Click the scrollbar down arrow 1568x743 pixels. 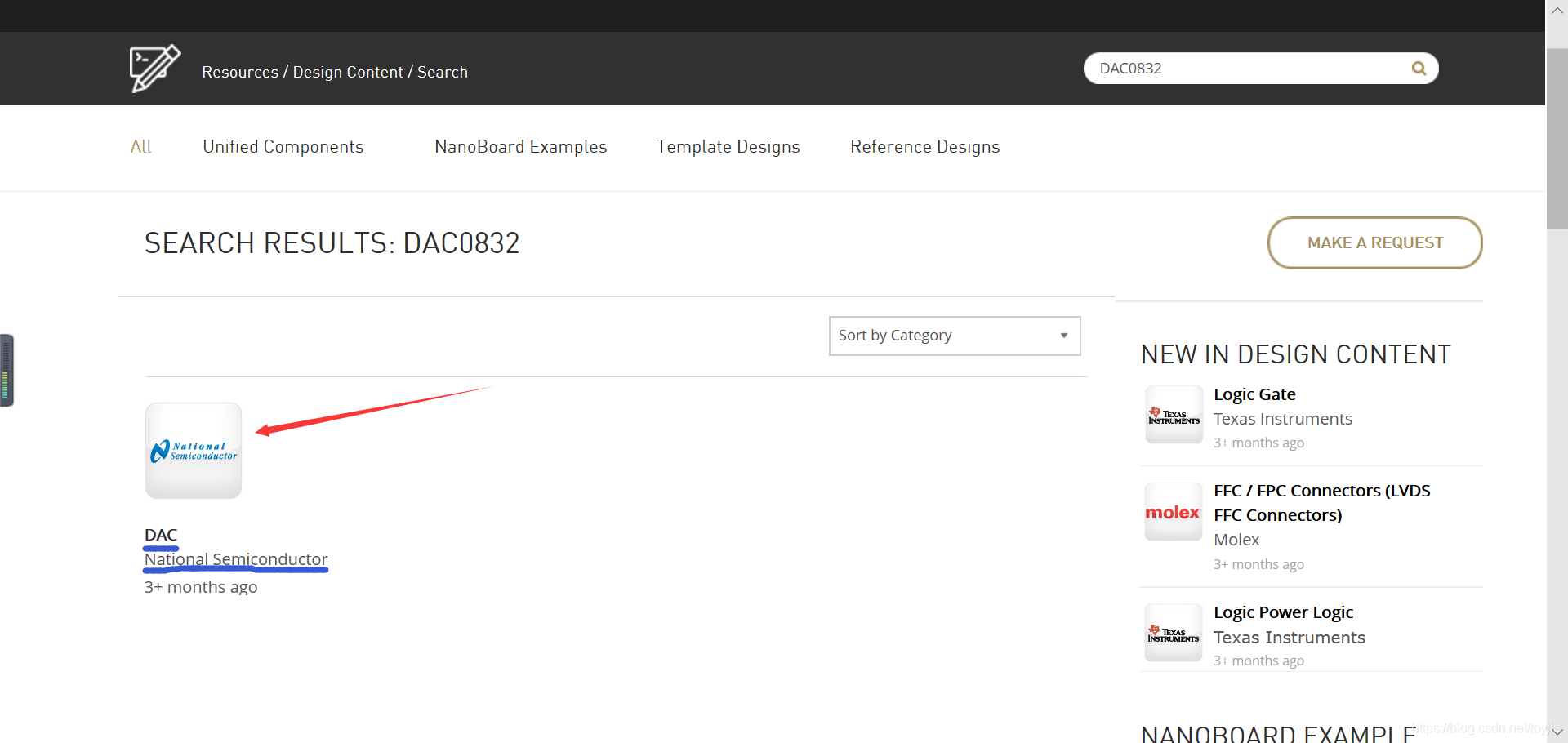[x=1557, y=732]
